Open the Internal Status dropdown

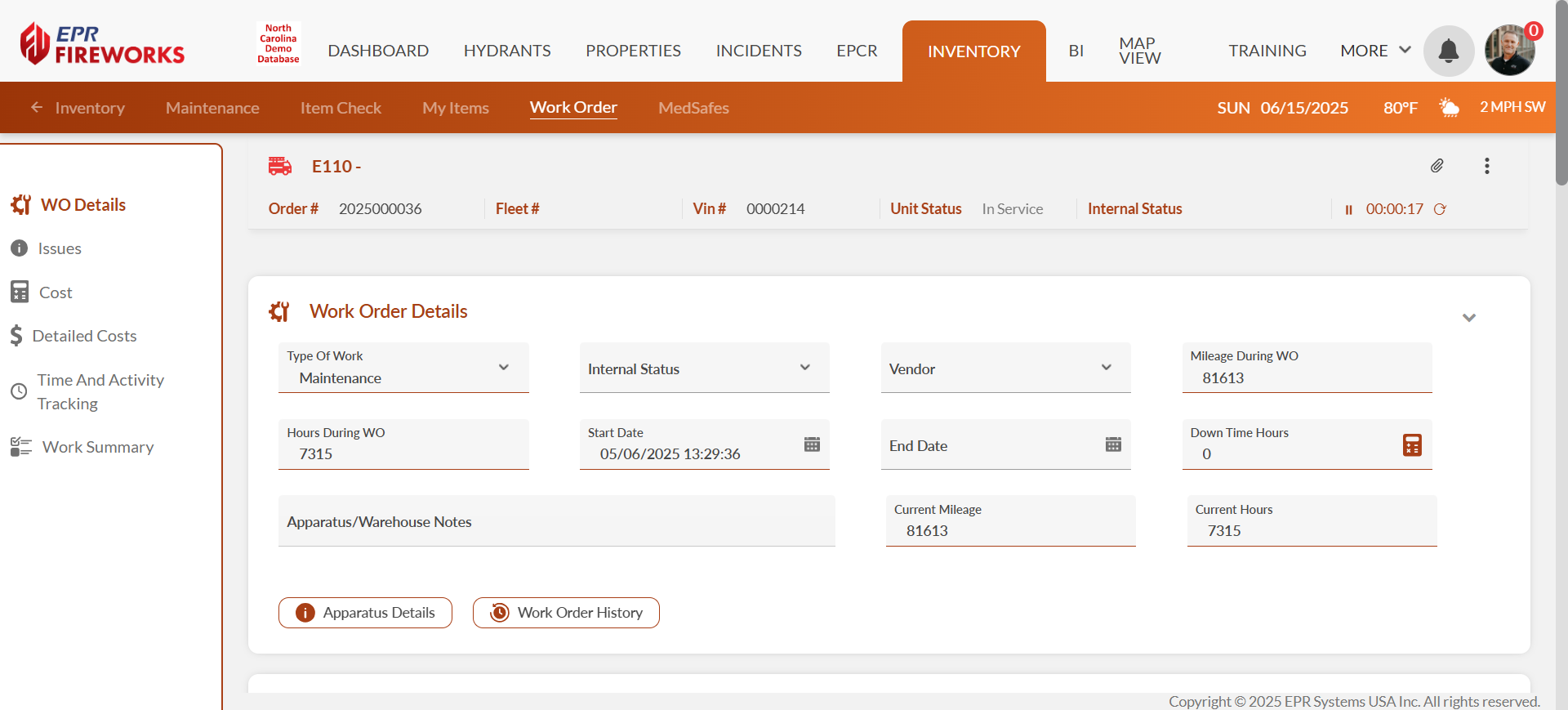pyautogui.click(x=805, y=368)
